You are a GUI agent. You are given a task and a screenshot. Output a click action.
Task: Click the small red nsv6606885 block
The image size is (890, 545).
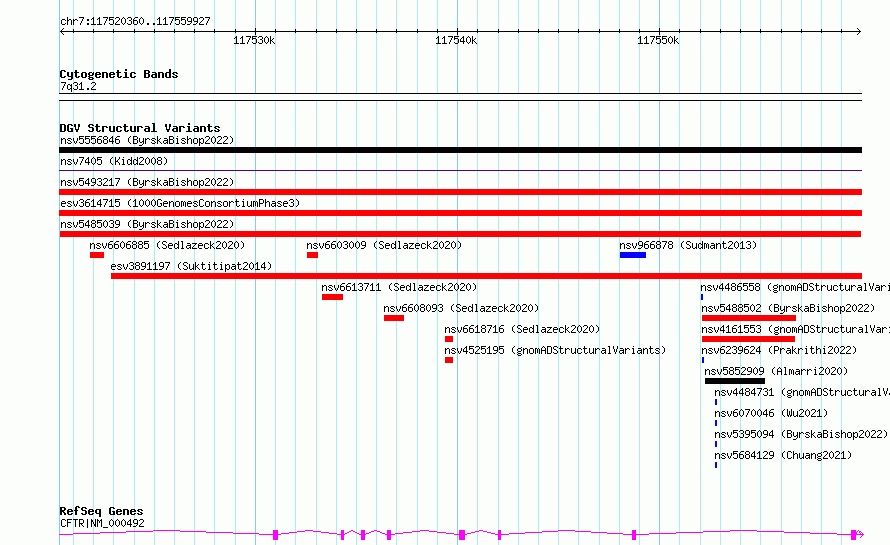tap(96, 255)
